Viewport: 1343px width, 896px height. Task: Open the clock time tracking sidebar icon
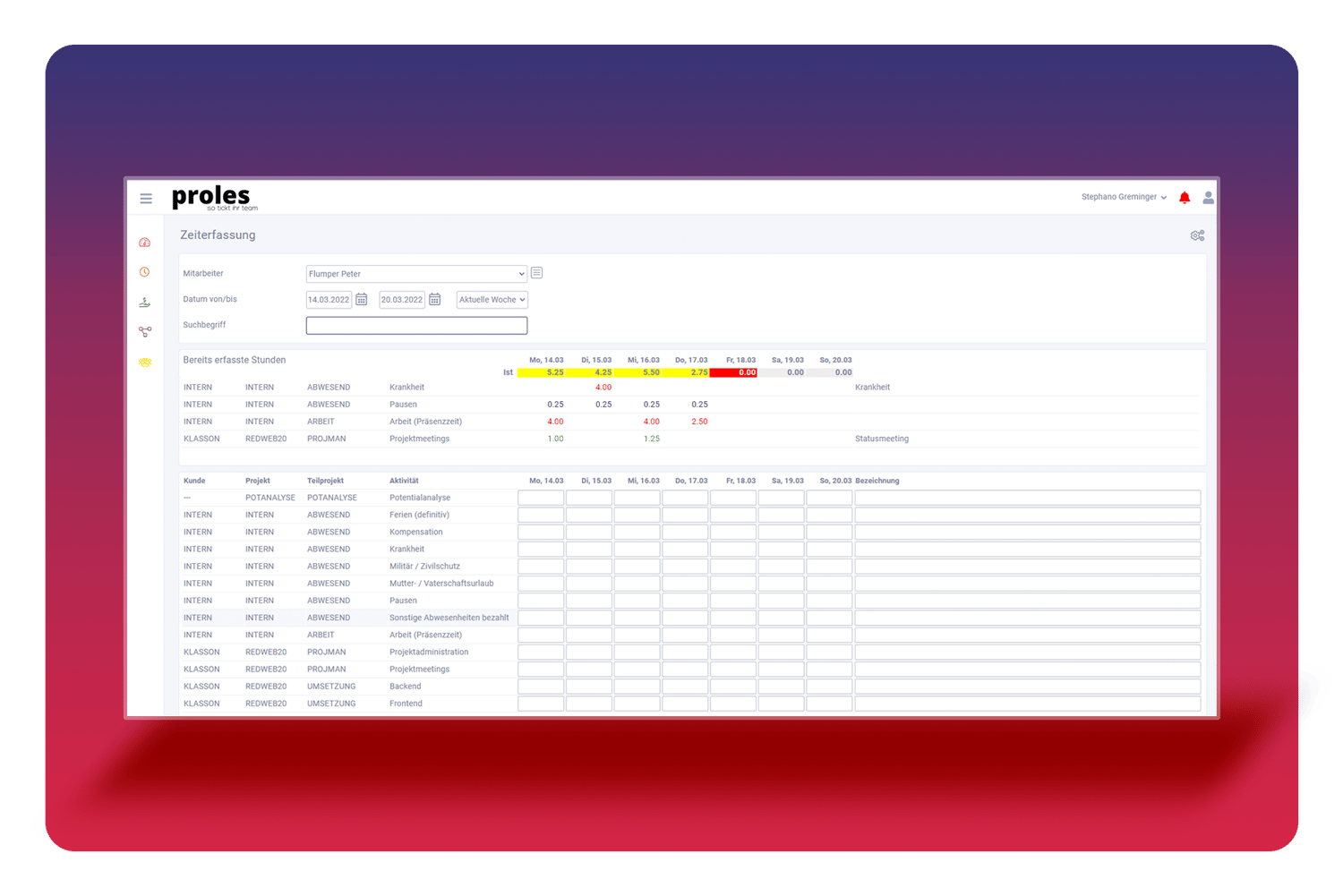point(145,272)
